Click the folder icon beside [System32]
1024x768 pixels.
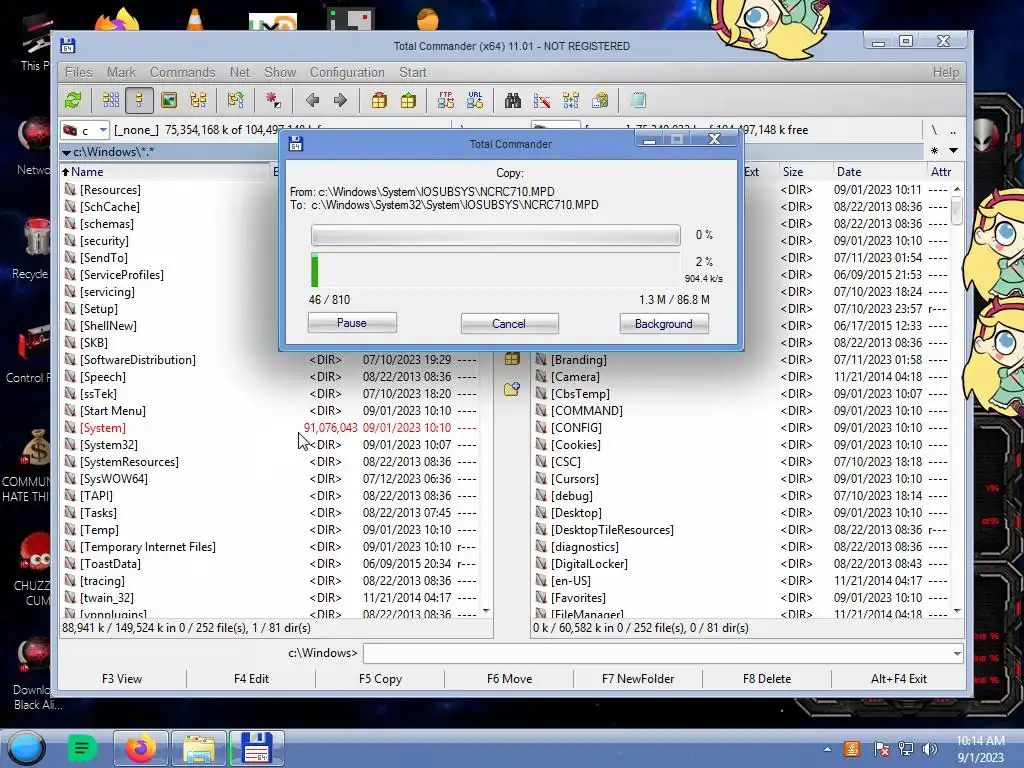(x=70, y=445)
